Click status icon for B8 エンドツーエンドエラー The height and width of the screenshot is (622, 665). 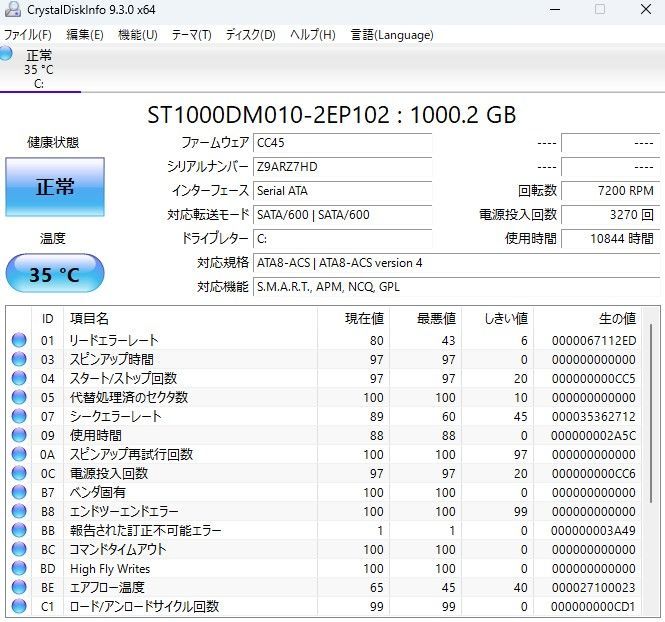coord(19,511)
